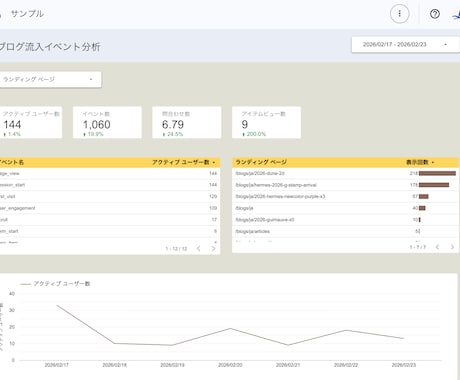The image size is (460, 380).
Task: Open the 2026/02/17 - 2026/02/23 date range dropdown
Action: coord(405,44)
